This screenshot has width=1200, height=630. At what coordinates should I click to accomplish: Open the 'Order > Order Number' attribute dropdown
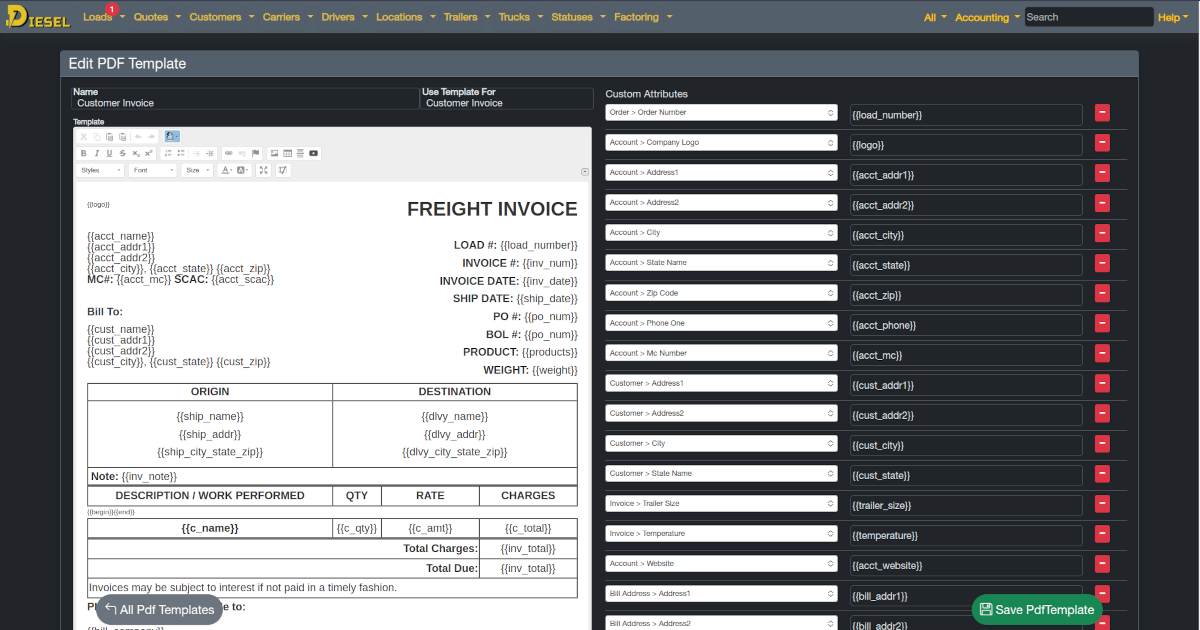point(721,113)
